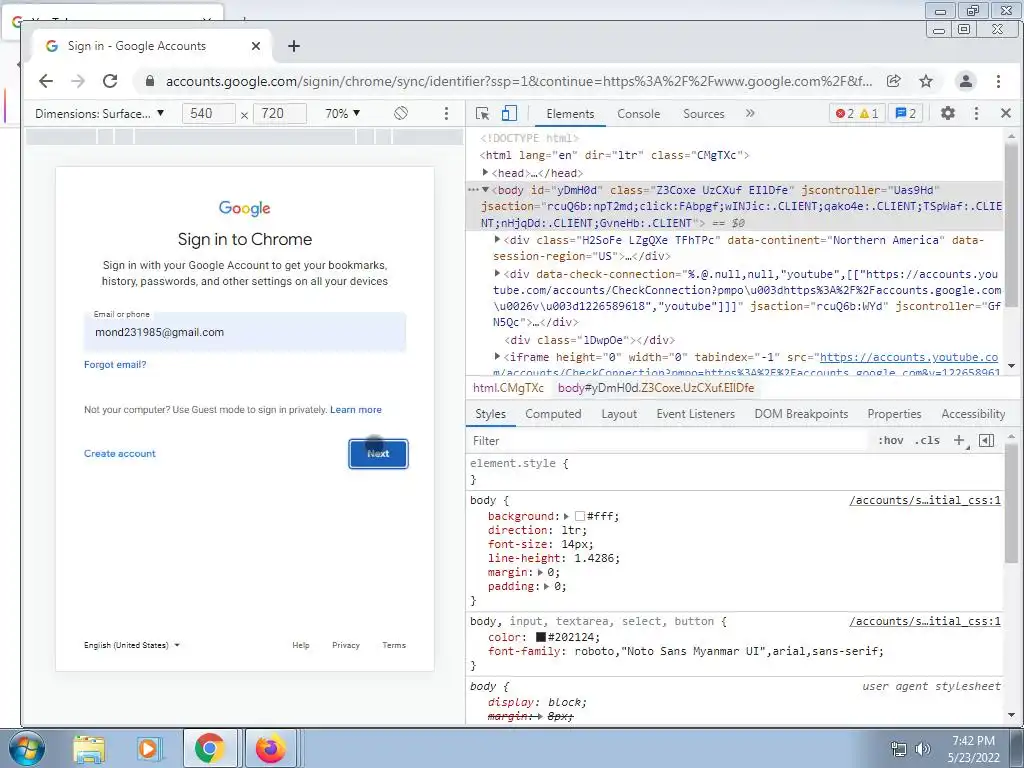
Task: Click the browser back arrow
Action: point(46,81)
